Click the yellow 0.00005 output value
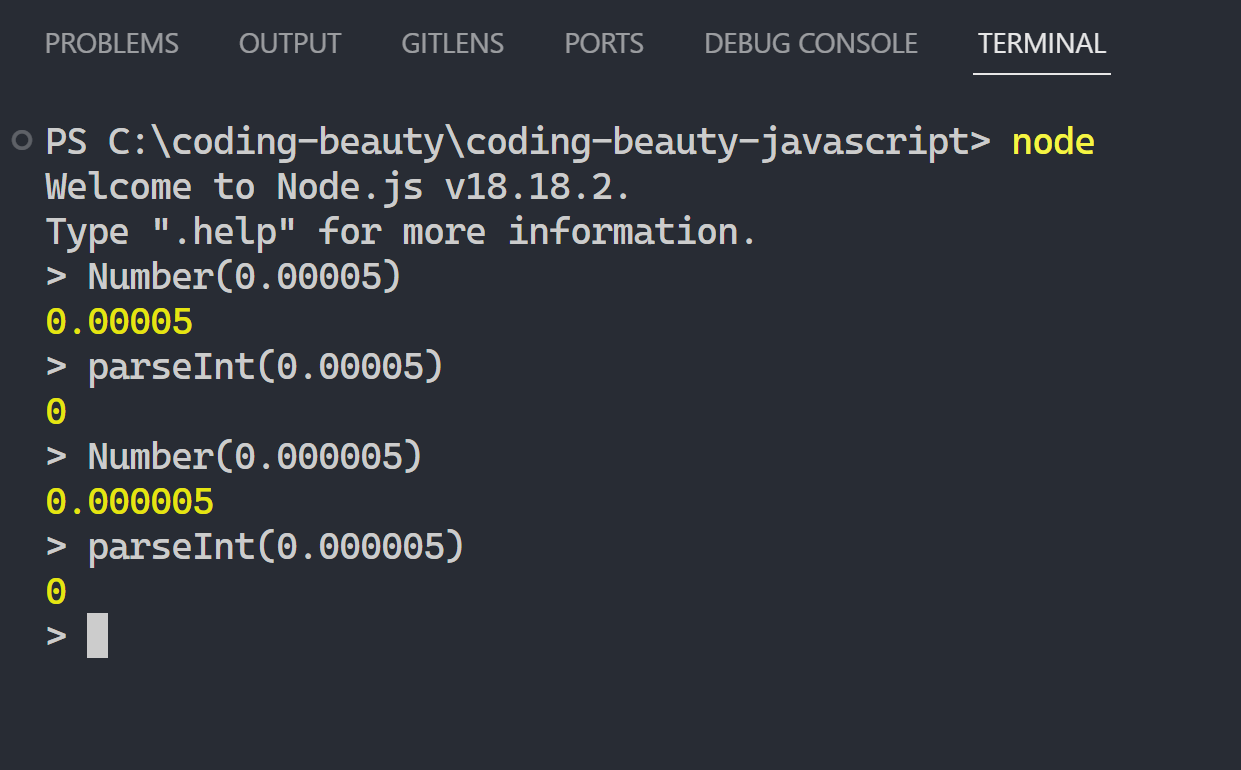This screenshot has height=770, width=1241. coord(119,322)
